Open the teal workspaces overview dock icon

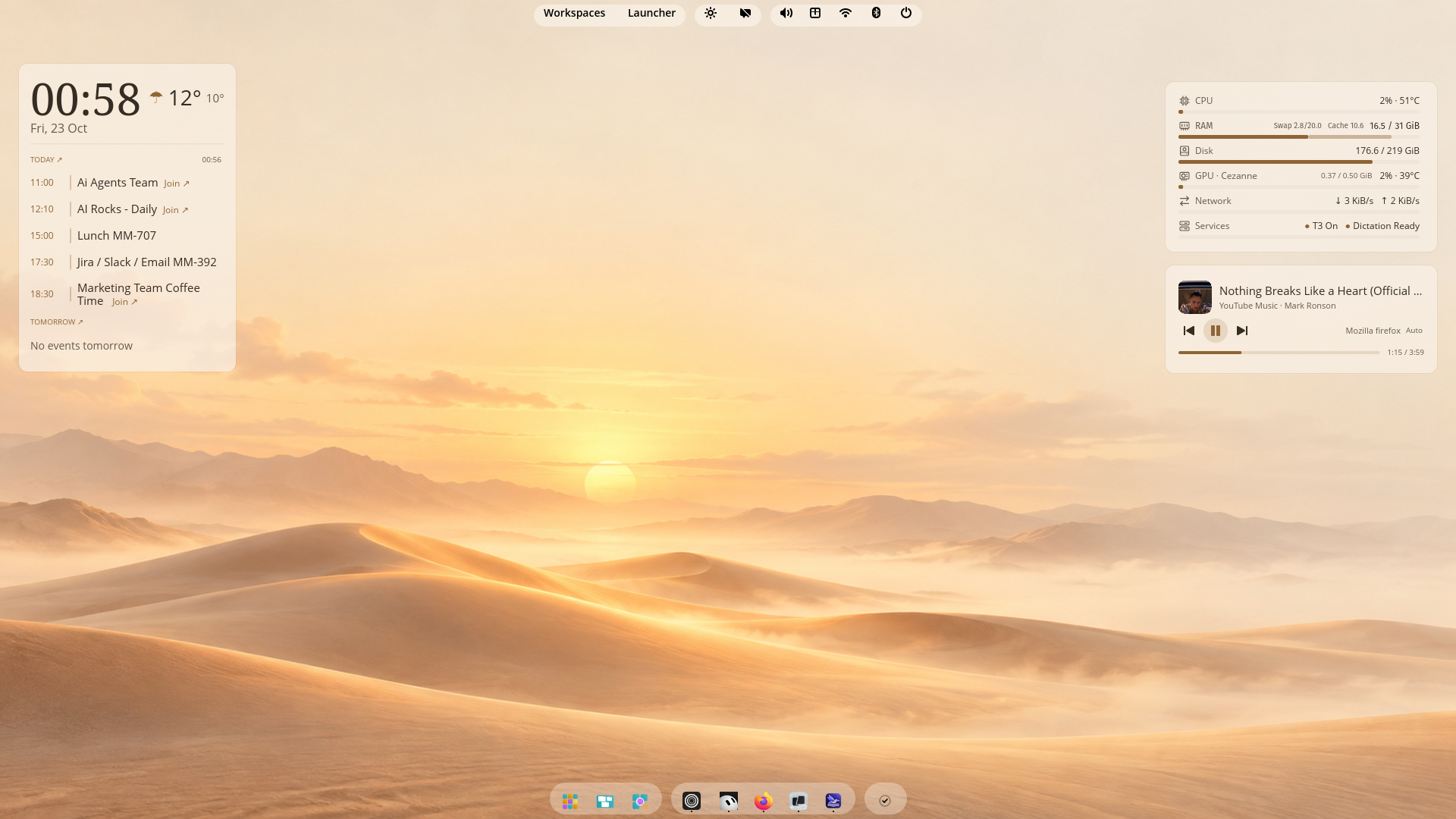pos(605,801)
